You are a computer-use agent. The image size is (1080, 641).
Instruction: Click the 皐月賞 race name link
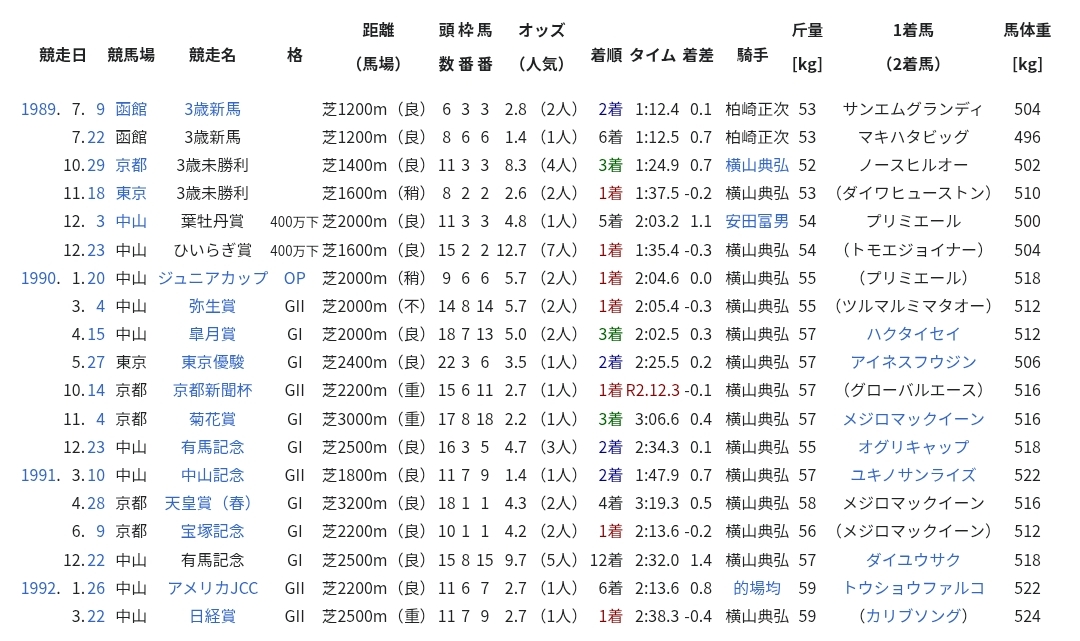[x=212, y=334]
